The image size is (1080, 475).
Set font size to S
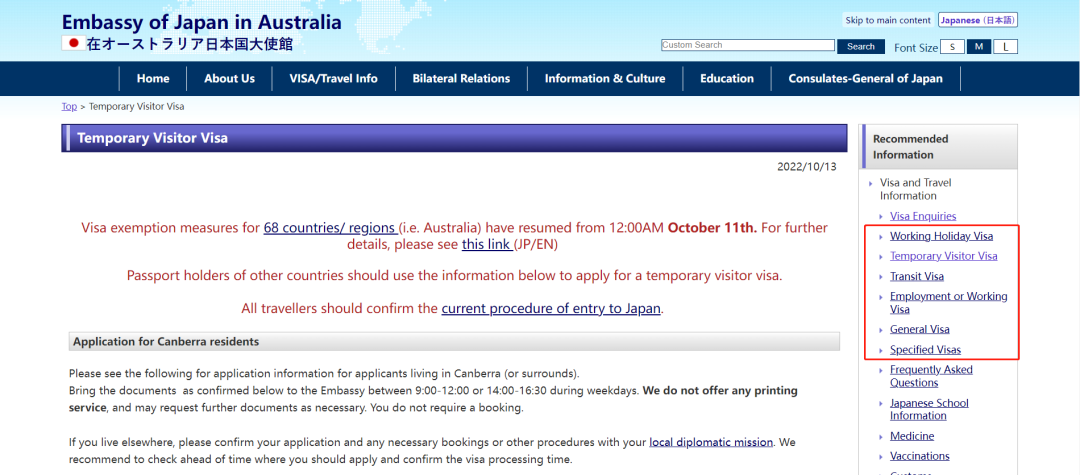coord(953,47)
